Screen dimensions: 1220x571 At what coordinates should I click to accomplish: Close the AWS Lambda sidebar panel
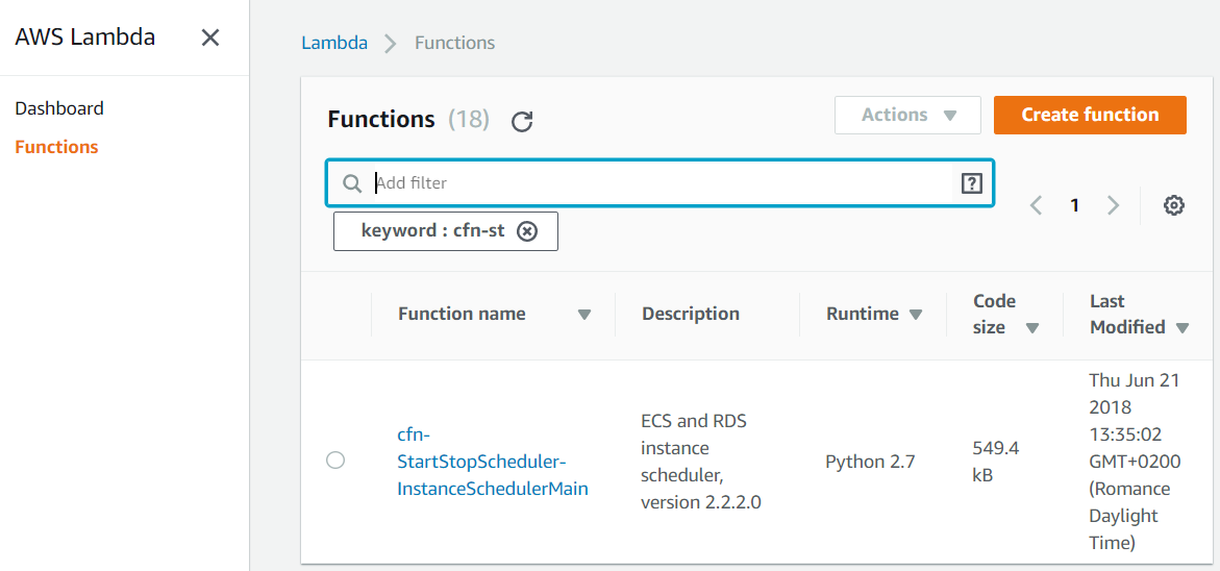coord(210,38)
